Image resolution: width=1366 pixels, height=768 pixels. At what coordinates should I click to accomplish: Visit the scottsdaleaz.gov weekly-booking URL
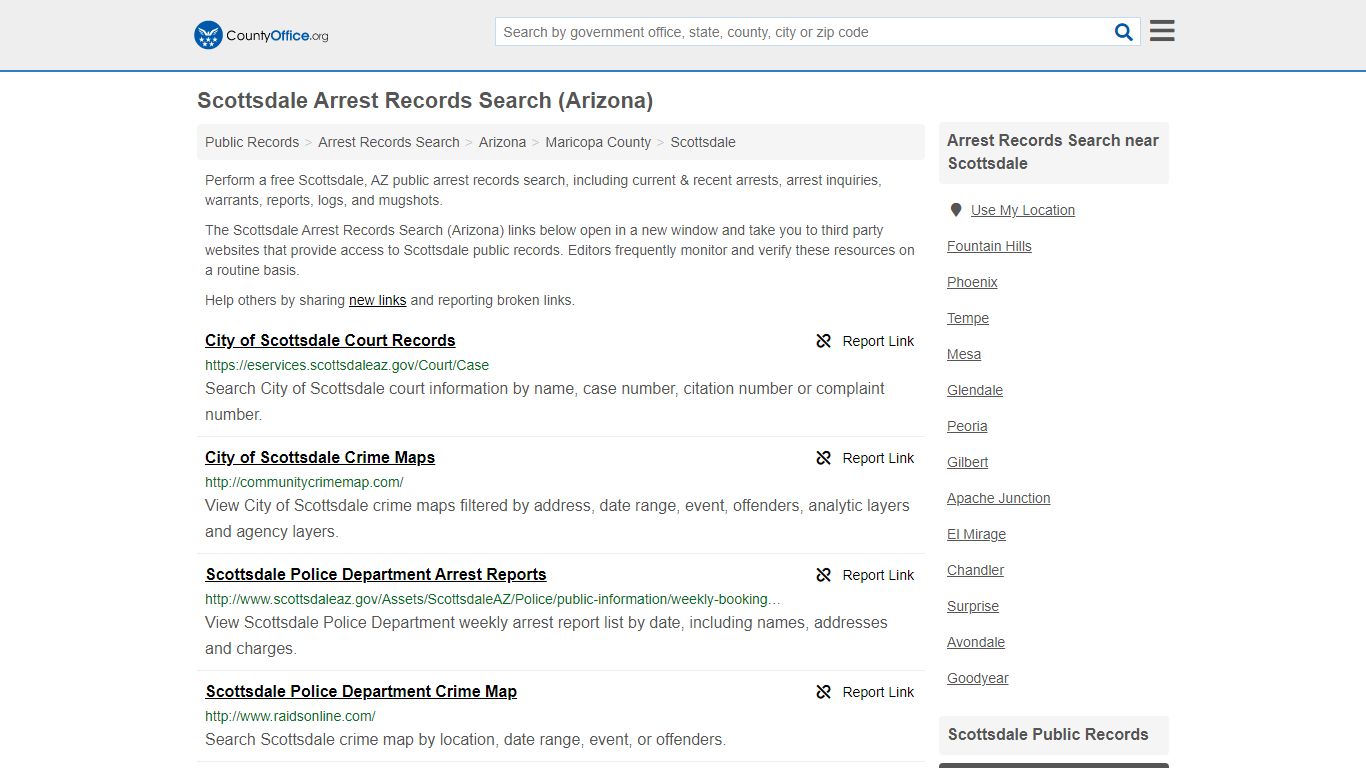coord(493,599)
